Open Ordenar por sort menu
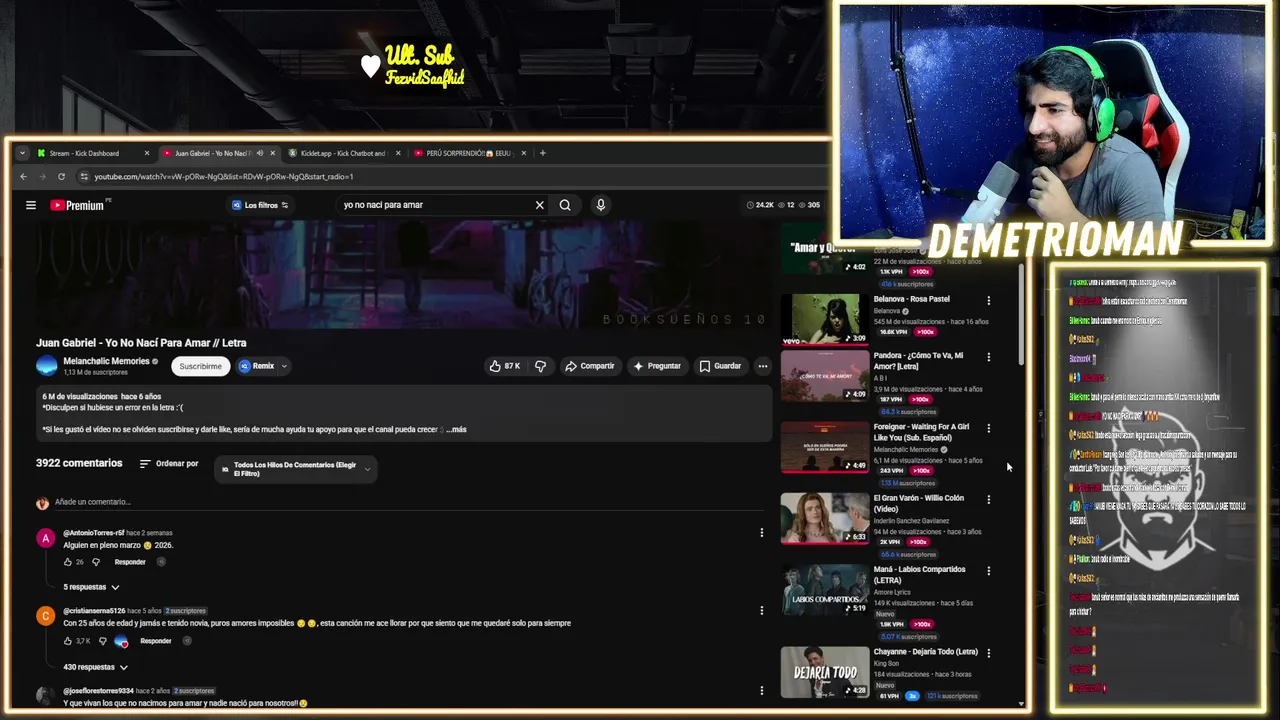Image resolution: width=1280 pixels, height=720 pixels. [x=169, y=464]
